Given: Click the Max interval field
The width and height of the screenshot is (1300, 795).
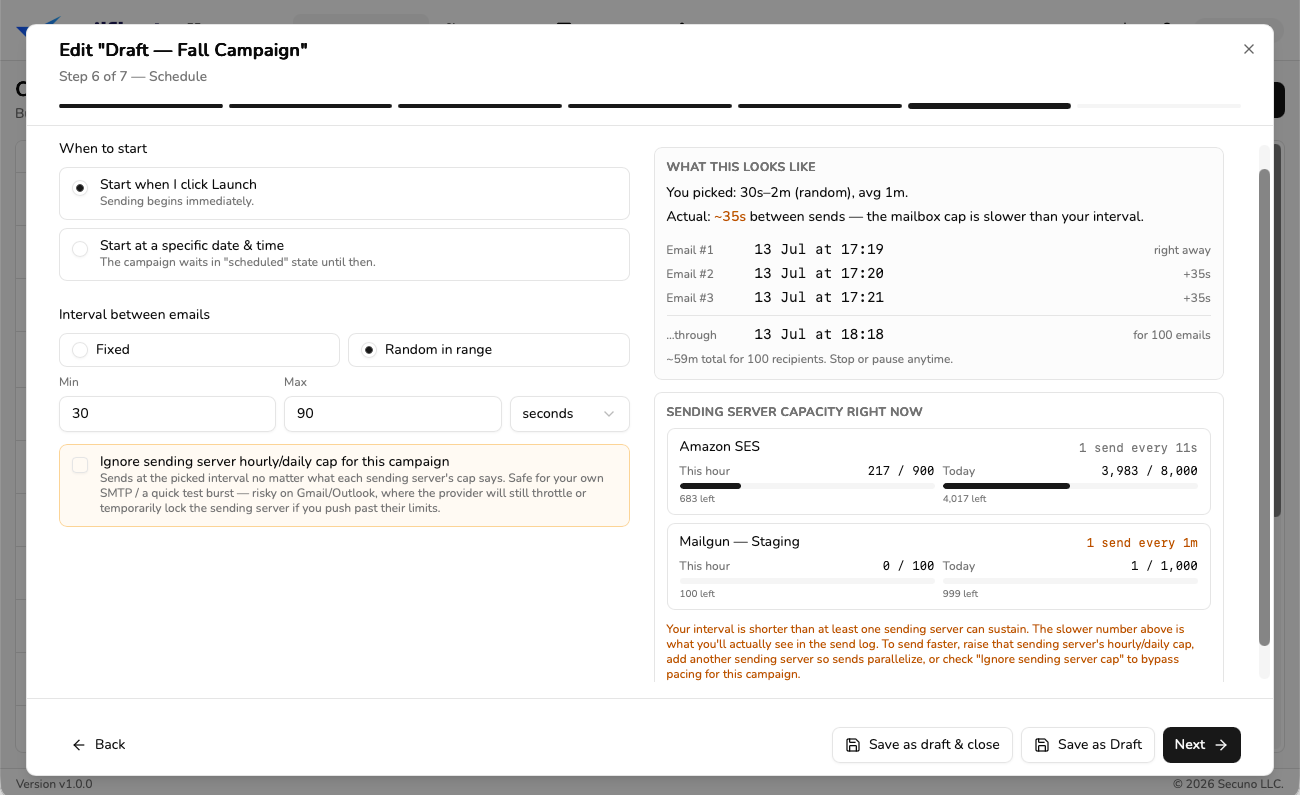Looking at the screenshot, I should [392, 413].
